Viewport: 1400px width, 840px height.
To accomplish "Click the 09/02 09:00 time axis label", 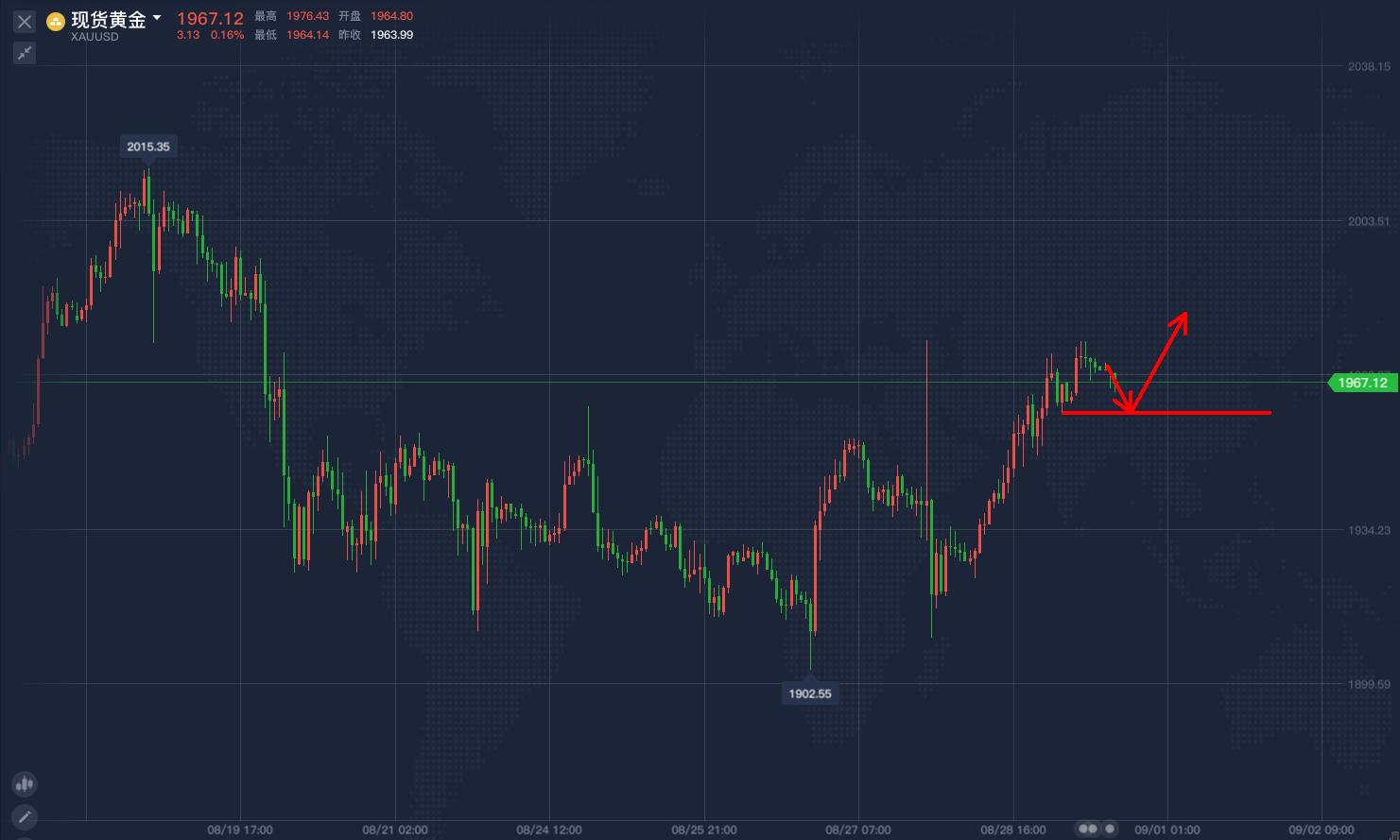I will pos(1322,830).
